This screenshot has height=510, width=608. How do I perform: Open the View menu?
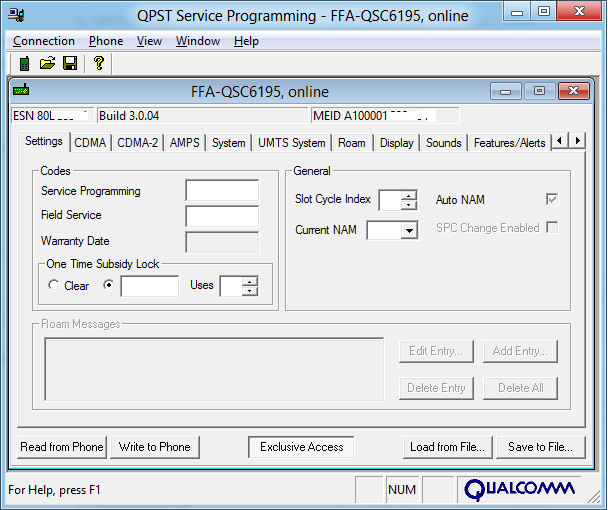(x=149, y=41)
